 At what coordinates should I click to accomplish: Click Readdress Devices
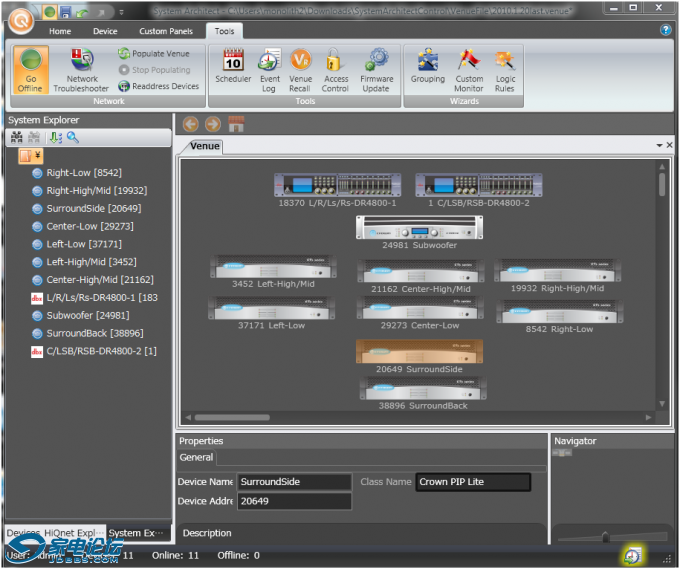click(x=158, y=86)
